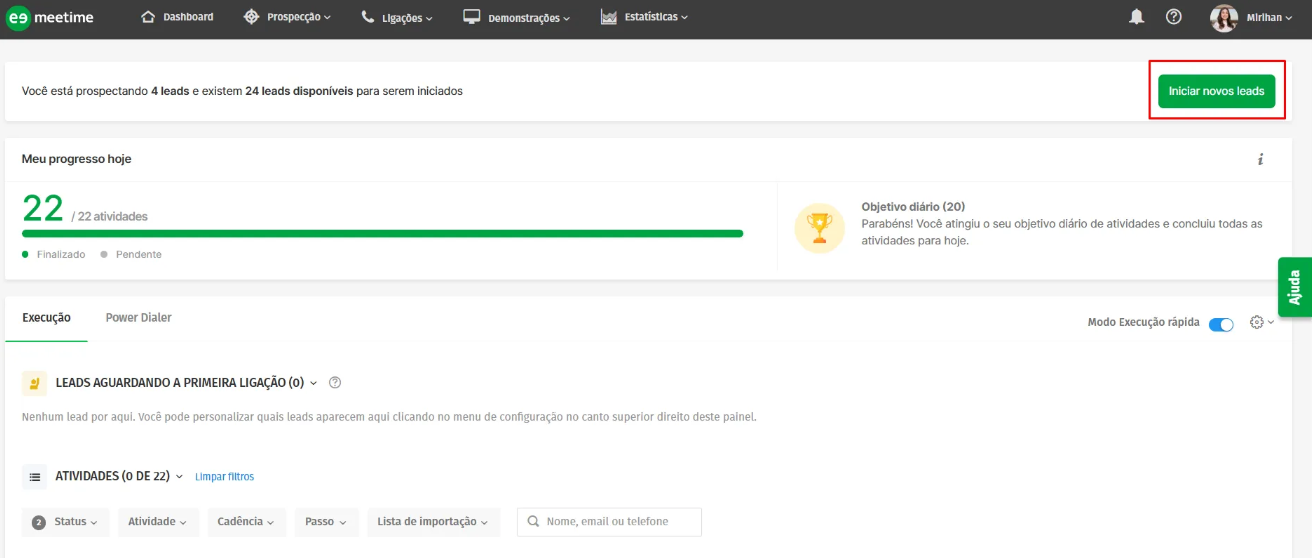This screenshot has width=1312, height=558.
Task: Open the Demonstrações menu
Action: 516,17
